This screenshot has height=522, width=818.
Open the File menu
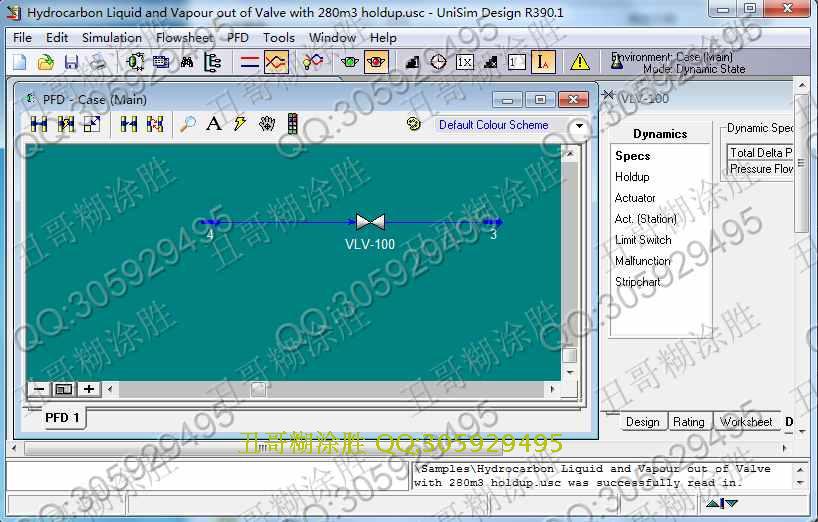[x=22, y=38]
